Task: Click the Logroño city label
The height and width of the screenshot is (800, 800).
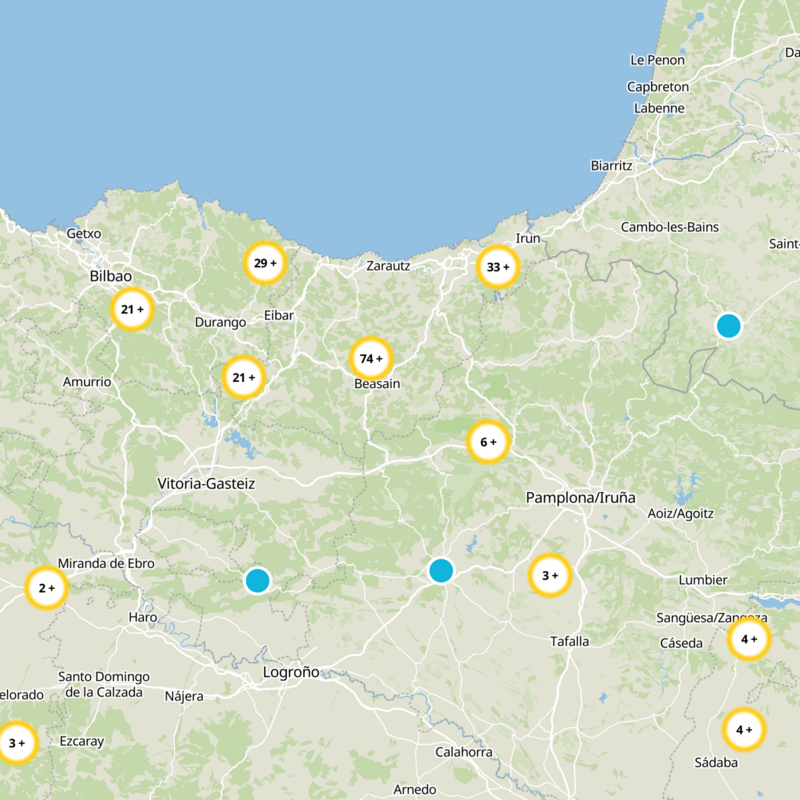Action: click(291, 672)
